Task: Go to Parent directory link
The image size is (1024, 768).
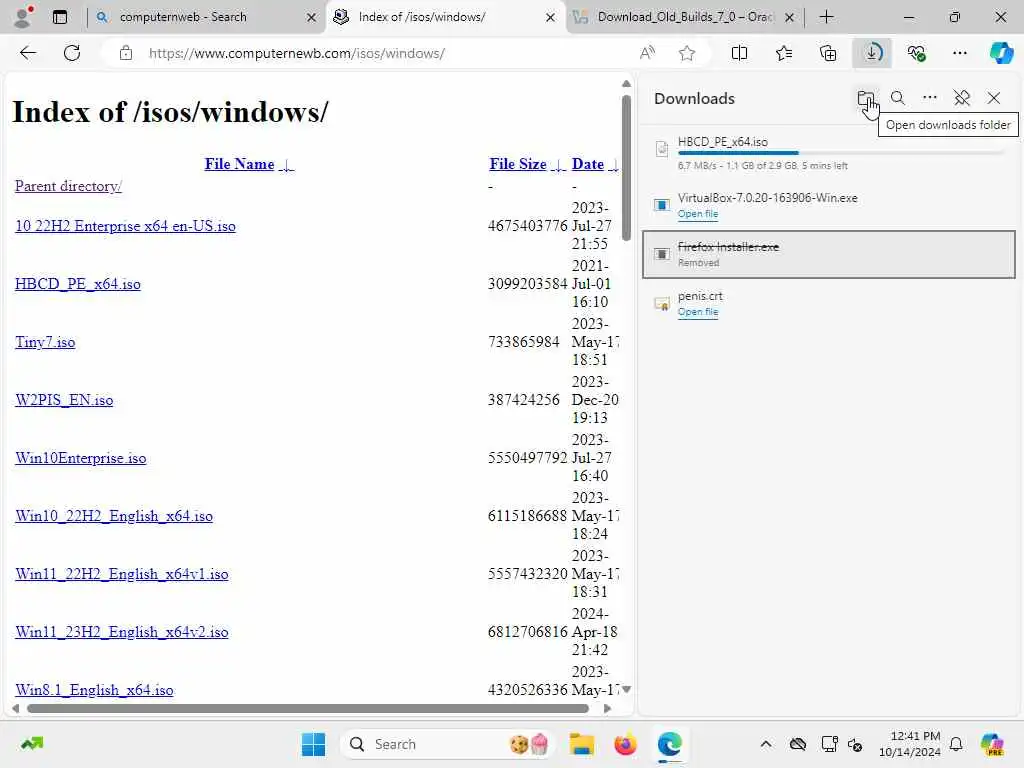Action: [68, 186]
